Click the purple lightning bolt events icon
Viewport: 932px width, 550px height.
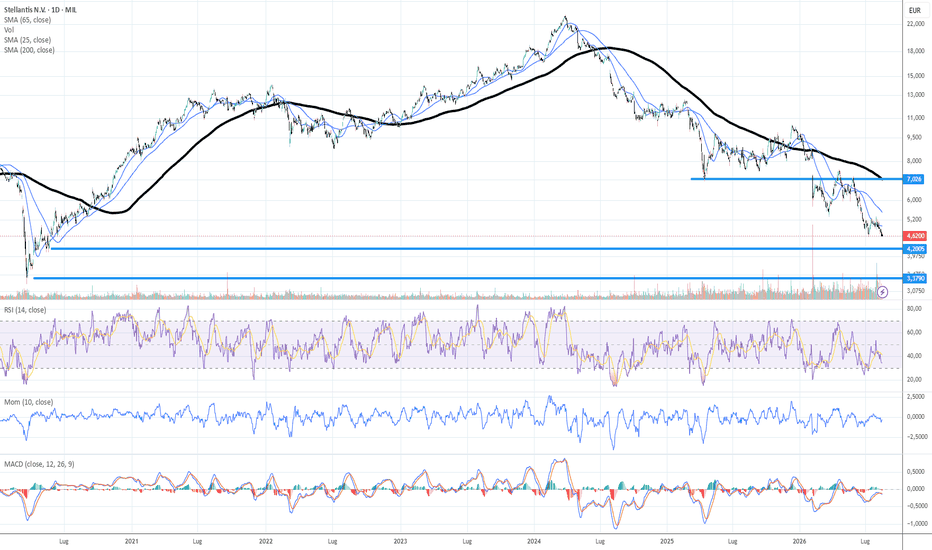pyautogui.click(x=883, y=291)
